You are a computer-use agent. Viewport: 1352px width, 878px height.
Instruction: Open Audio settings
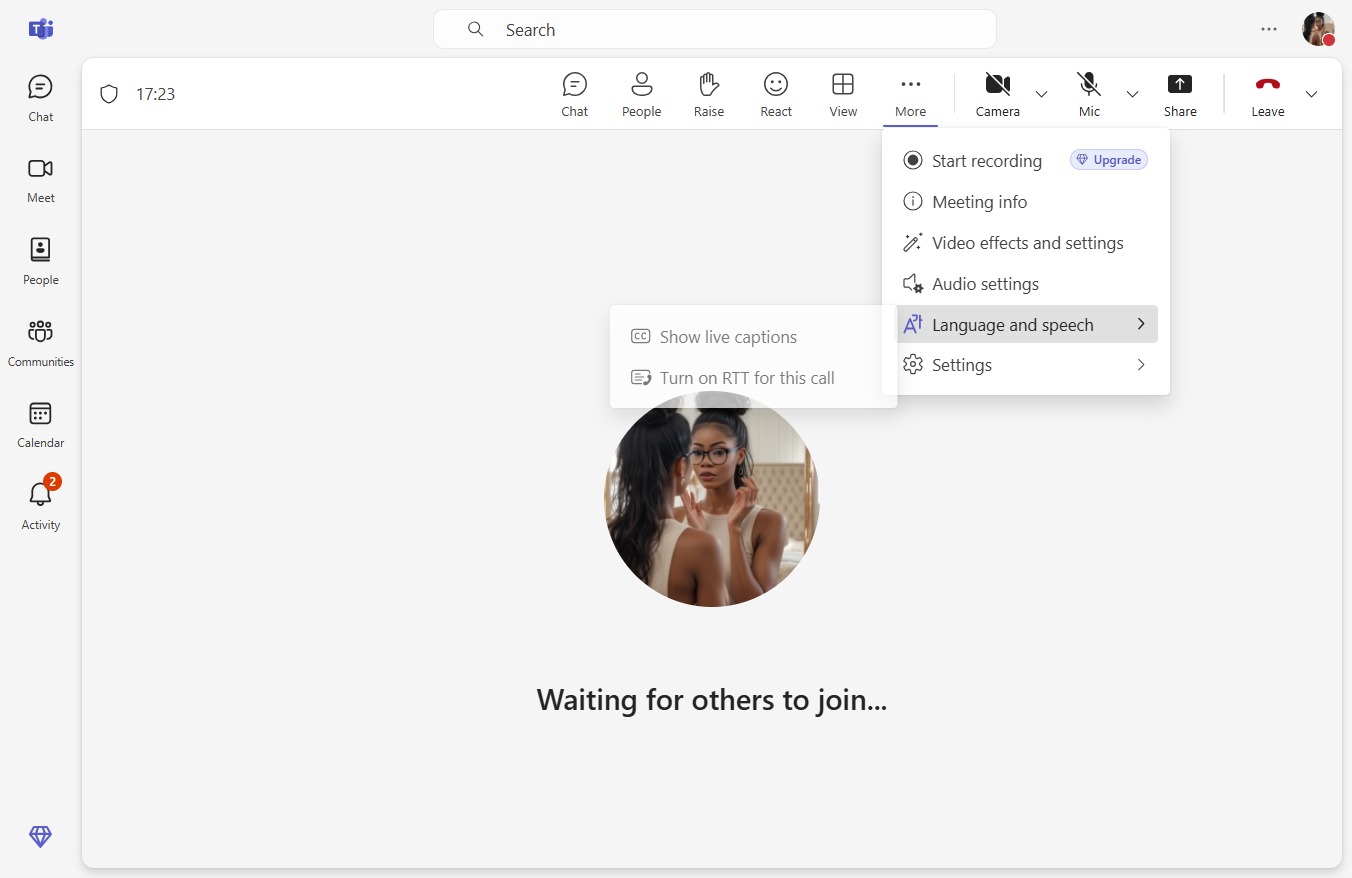1026,284
